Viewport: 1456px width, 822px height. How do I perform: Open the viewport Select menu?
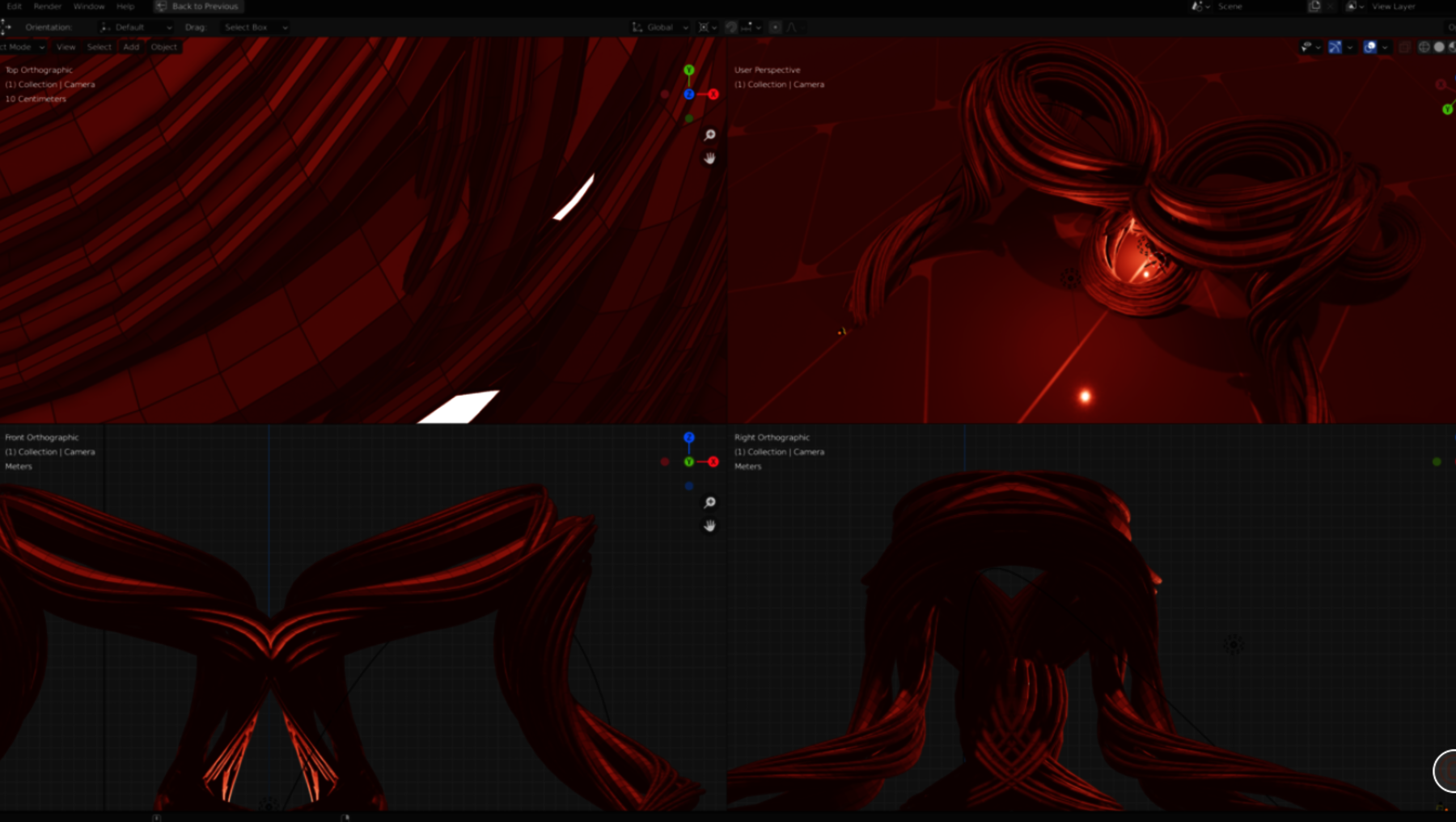tap(99, 47)
